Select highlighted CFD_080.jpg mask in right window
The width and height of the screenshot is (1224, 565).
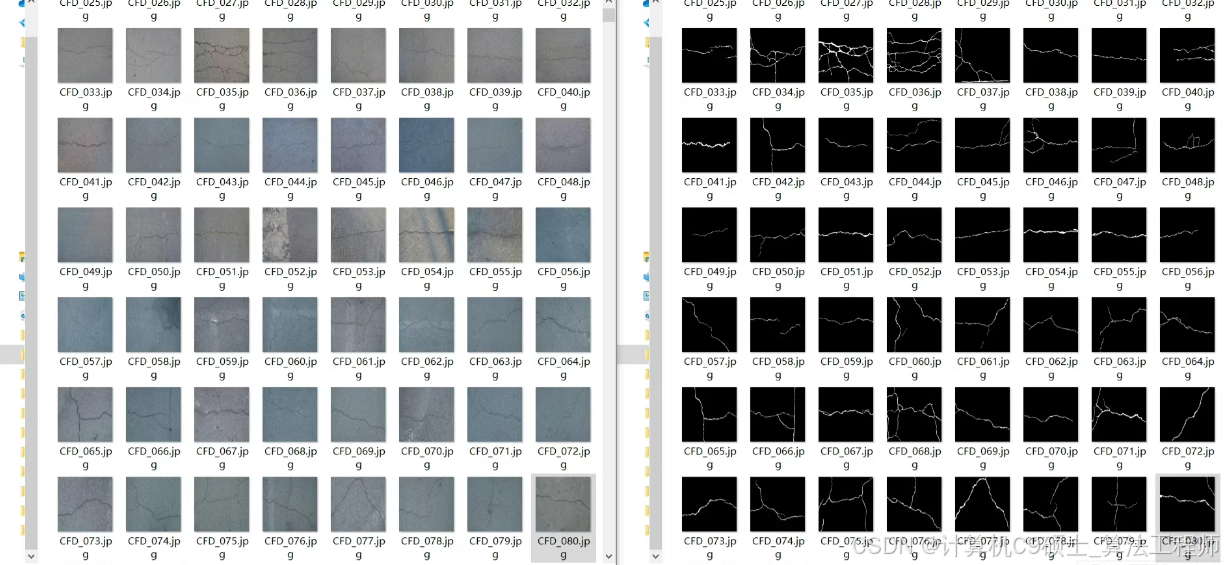tap(1187, 504)
